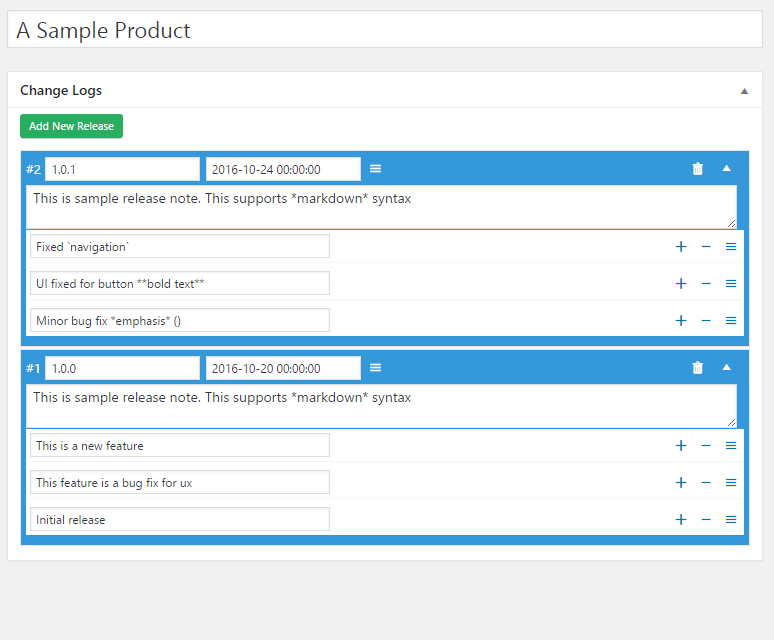774x640 pixels.
Task: Click plus icon beside Fixed `navigation` row
Action: point(681,246)
